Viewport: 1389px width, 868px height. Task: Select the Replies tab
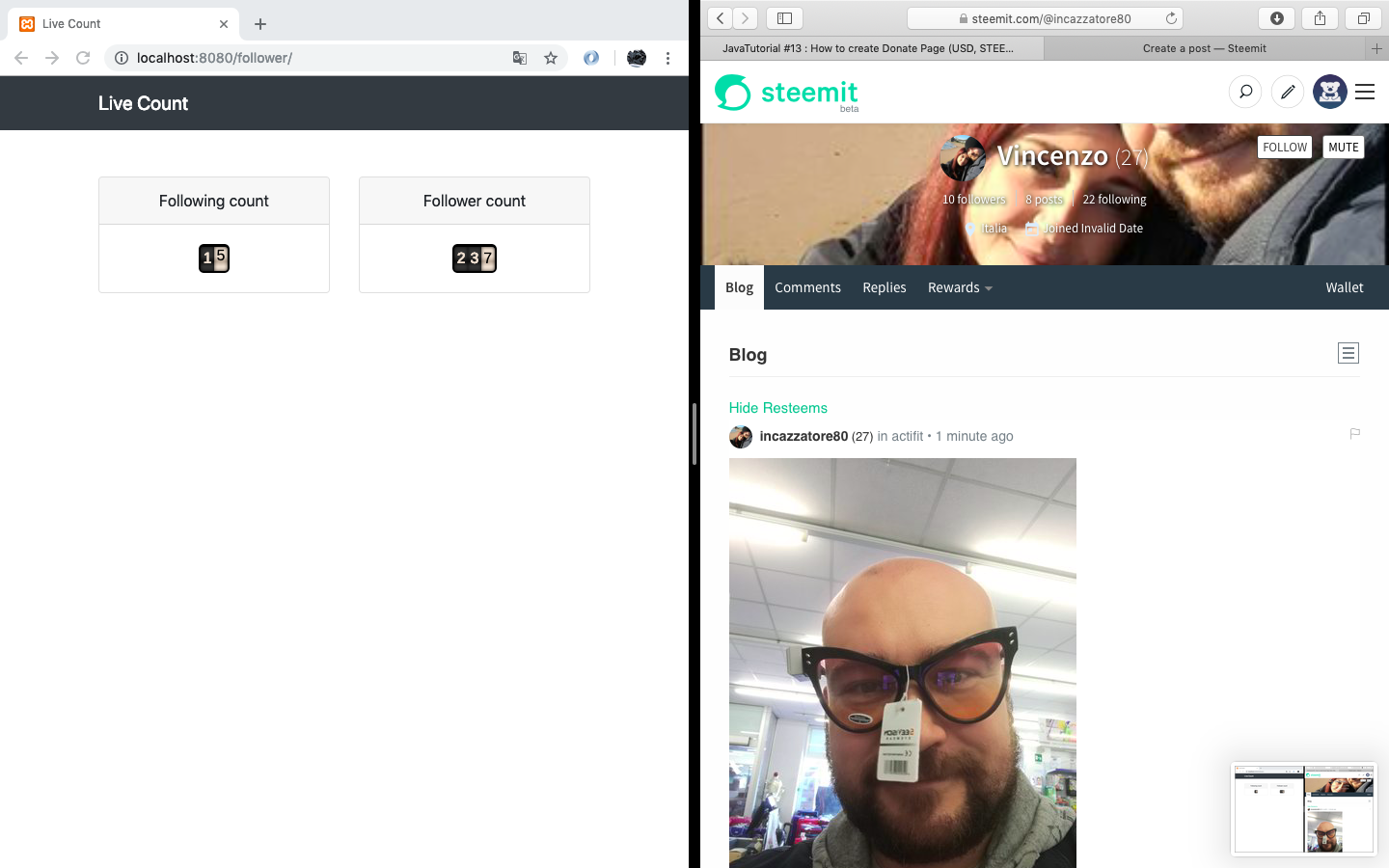885,287
